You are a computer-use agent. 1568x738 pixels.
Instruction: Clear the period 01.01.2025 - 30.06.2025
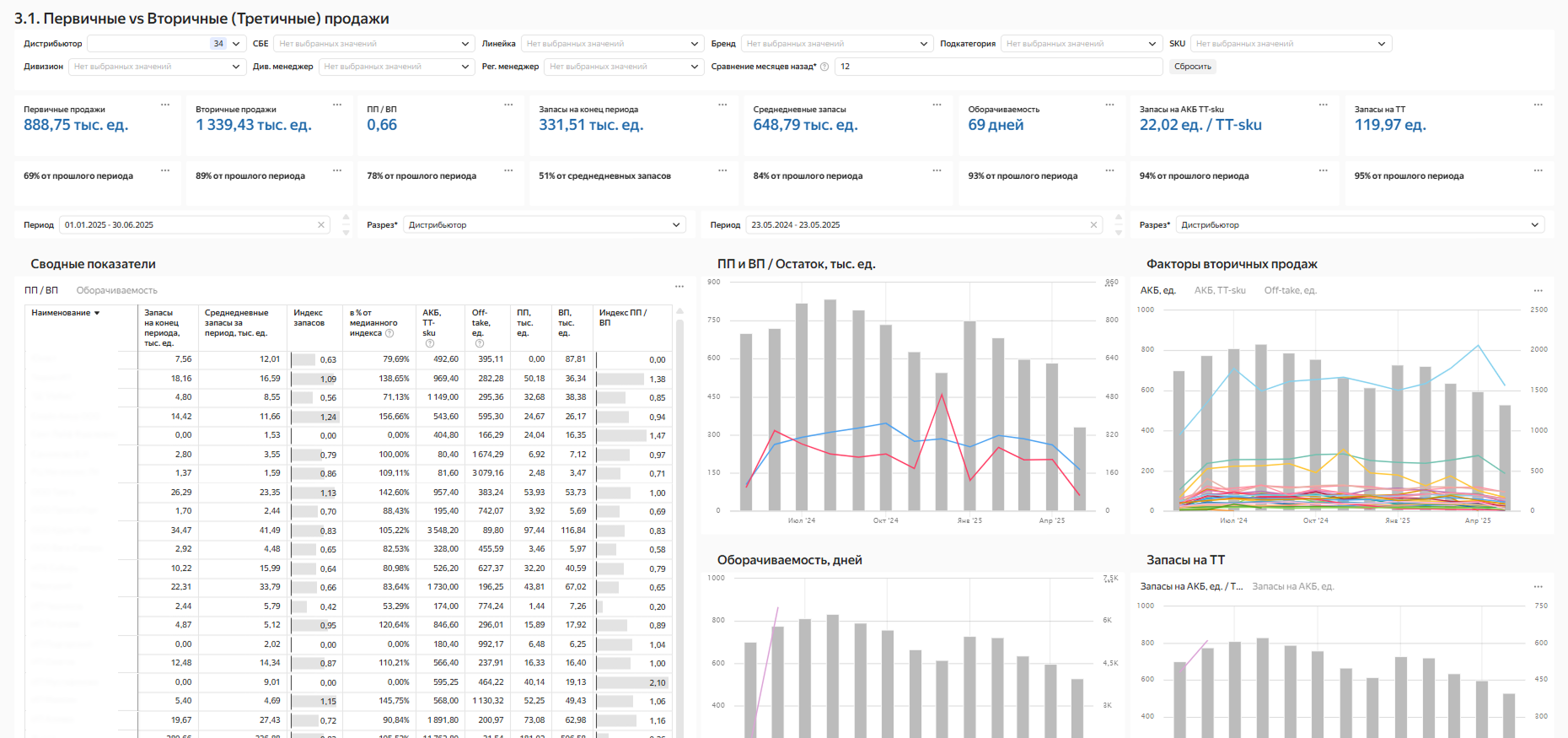pyautogui.click(x=321, y=225)
